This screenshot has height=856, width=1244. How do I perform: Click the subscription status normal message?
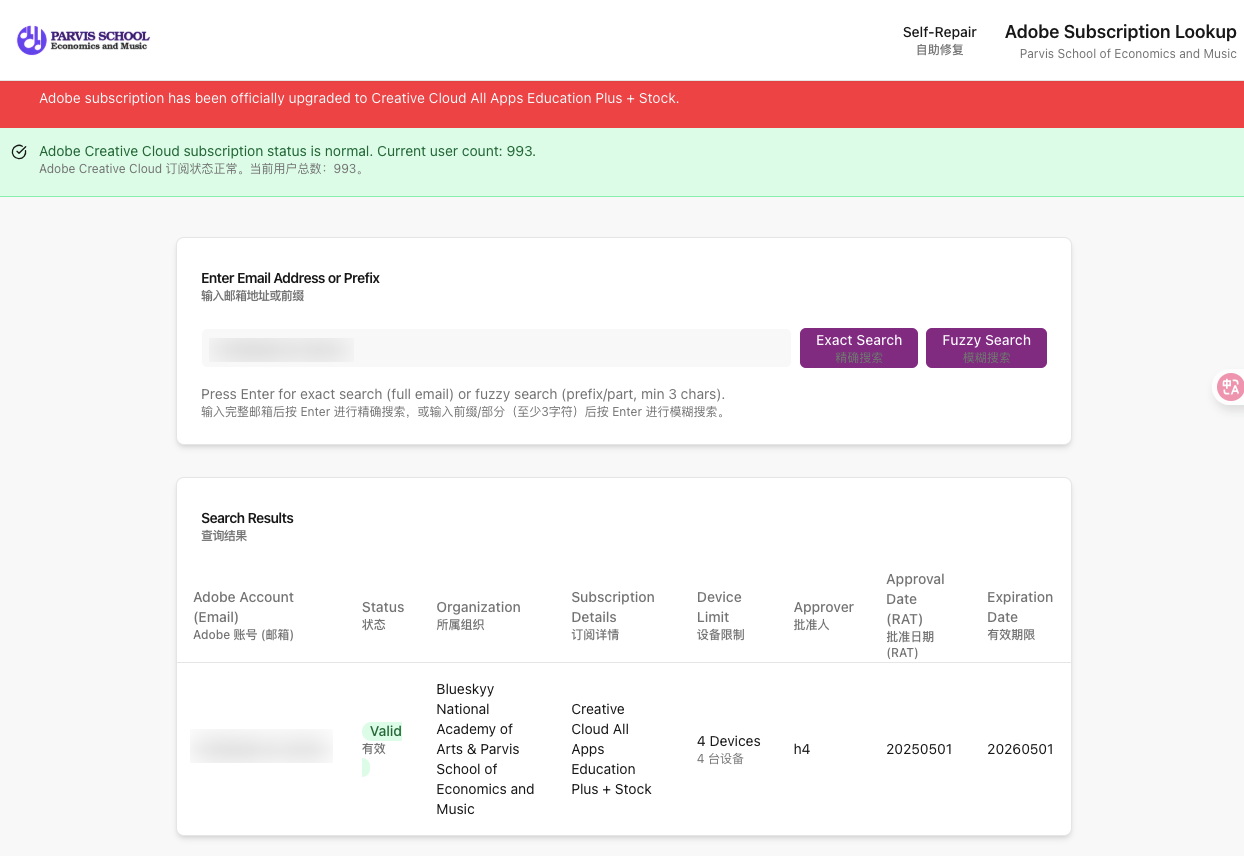[x=287, y=151]
